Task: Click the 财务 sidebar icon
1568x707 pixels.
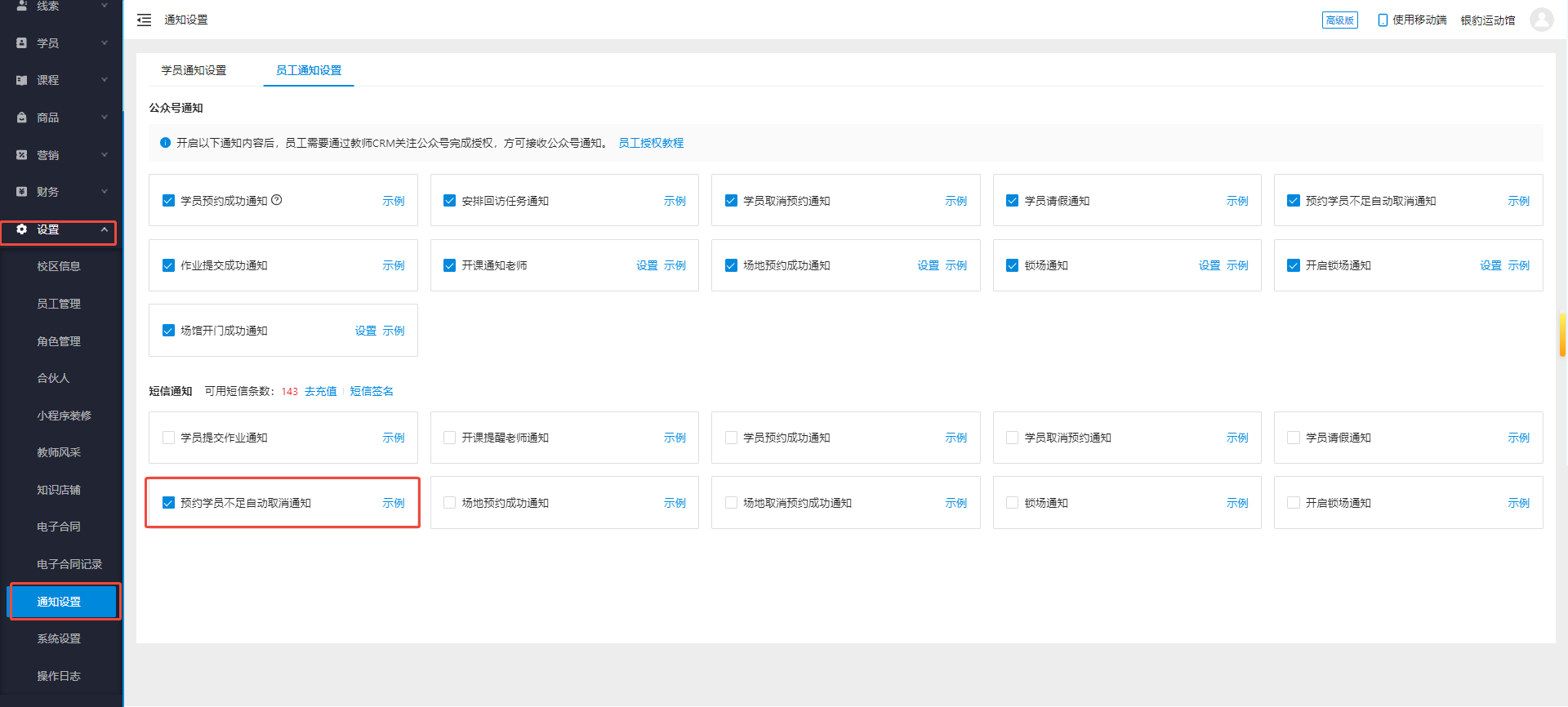Action: click(22, 192)
